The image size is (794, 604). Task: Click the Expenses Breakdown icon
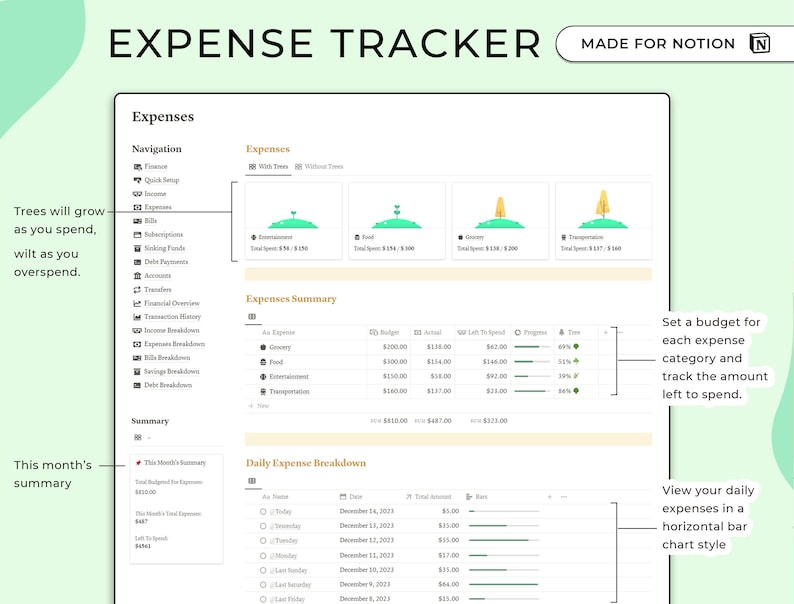[x=137, y=344]
